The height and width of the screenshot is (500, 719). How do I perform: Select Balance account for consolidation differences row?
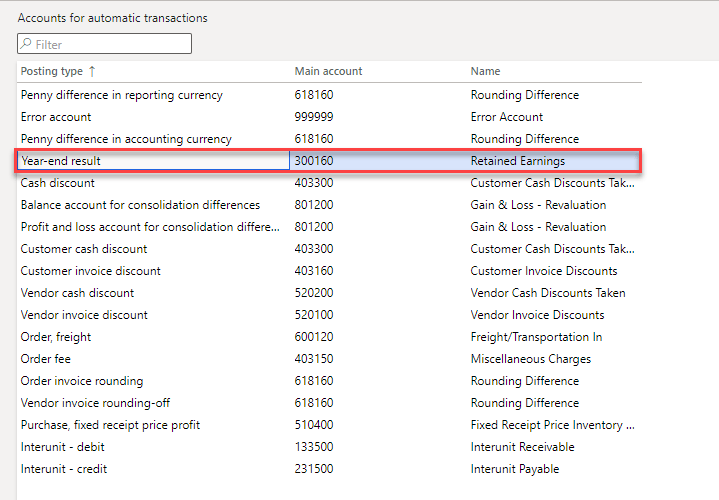pos(140,205)
